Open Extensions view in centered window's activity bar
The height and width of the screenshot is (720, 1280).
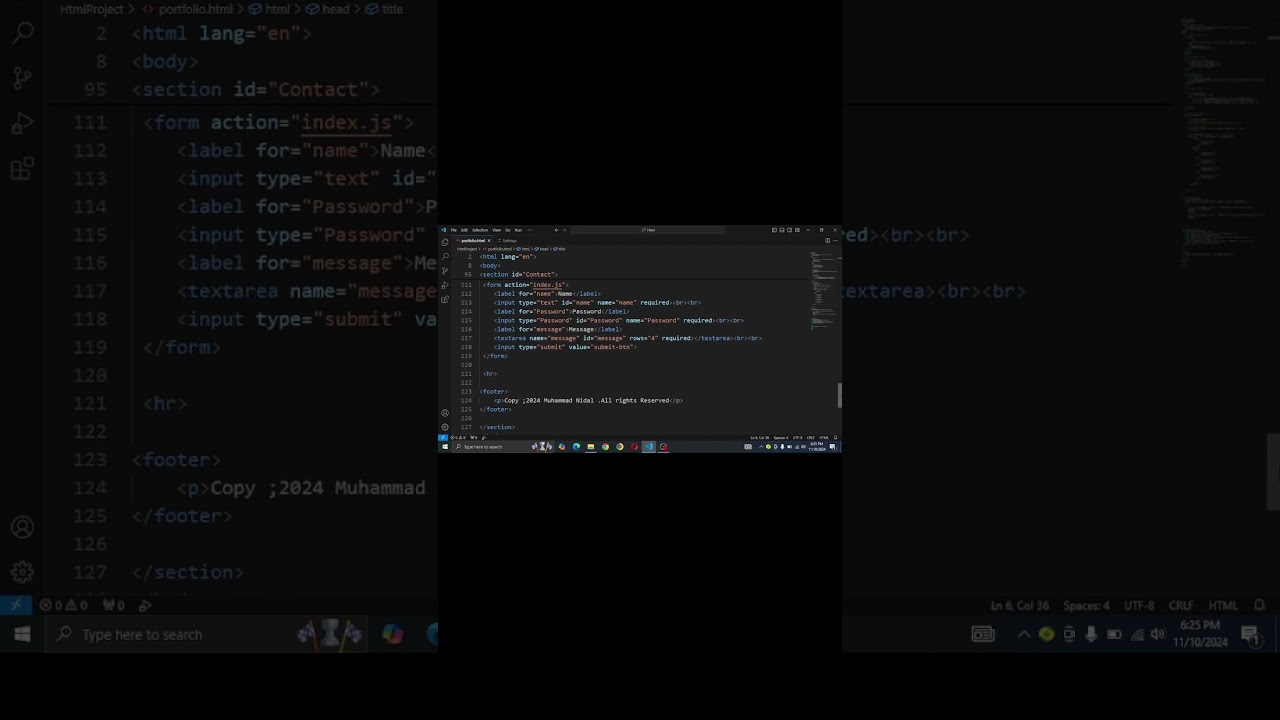tap(445, 299)
